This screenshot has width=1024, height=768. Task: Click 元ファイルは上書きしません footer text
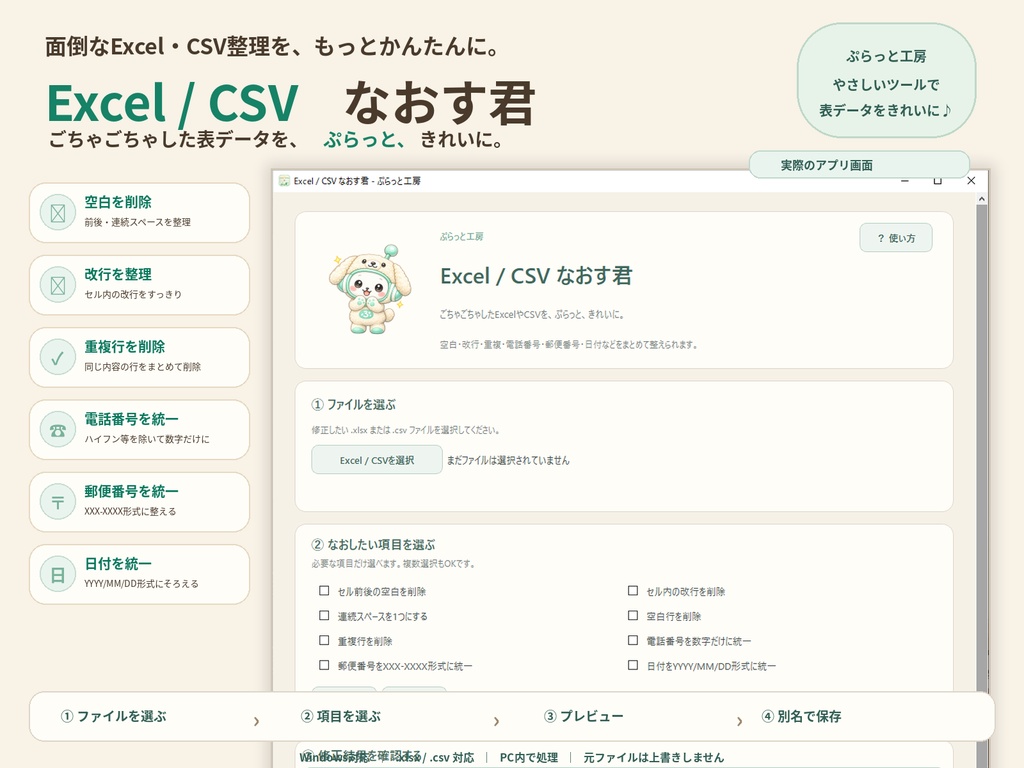(x=654, y=758)
